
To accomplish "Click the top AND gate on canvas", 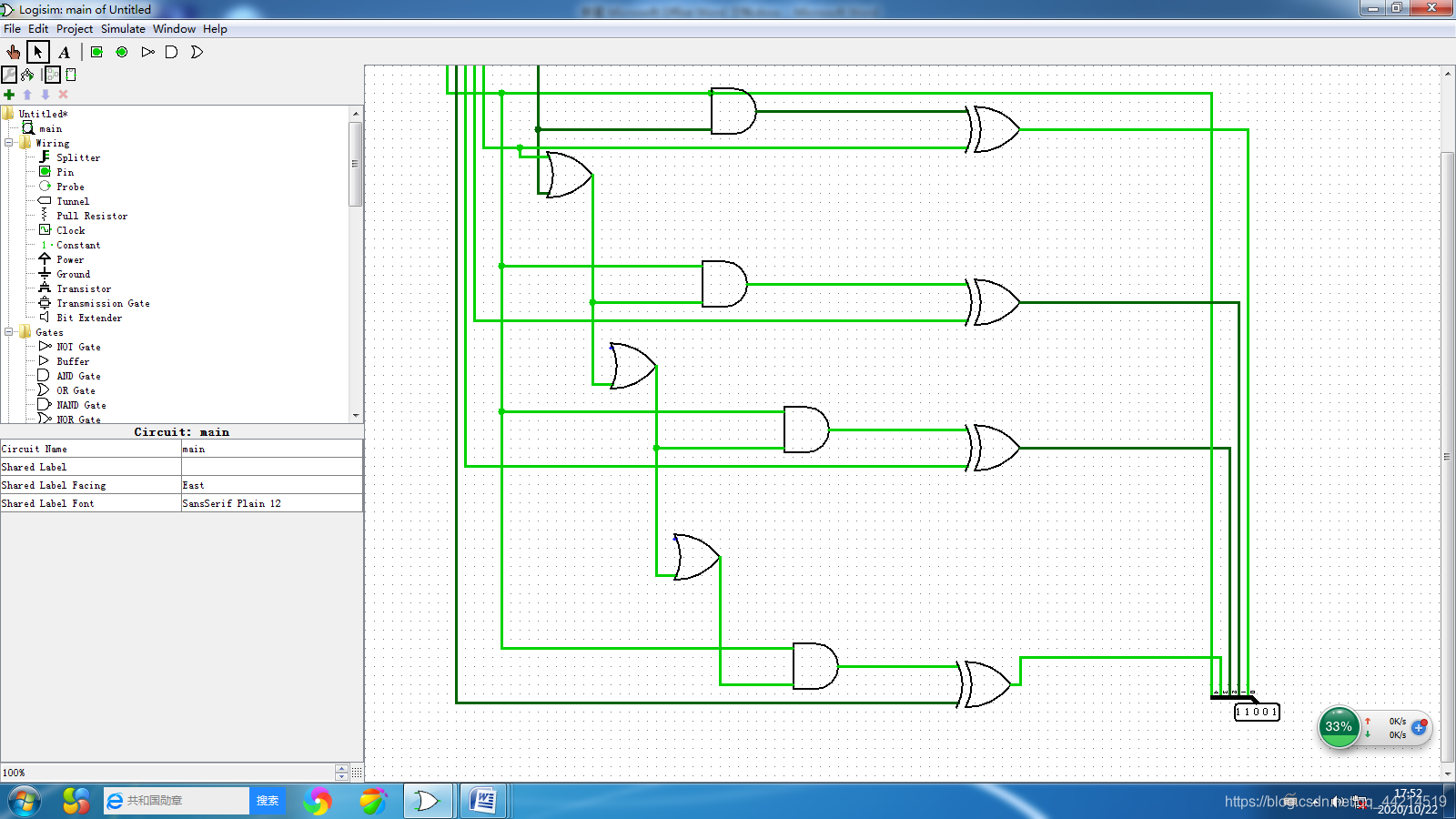I will click(x=733, y=111).
